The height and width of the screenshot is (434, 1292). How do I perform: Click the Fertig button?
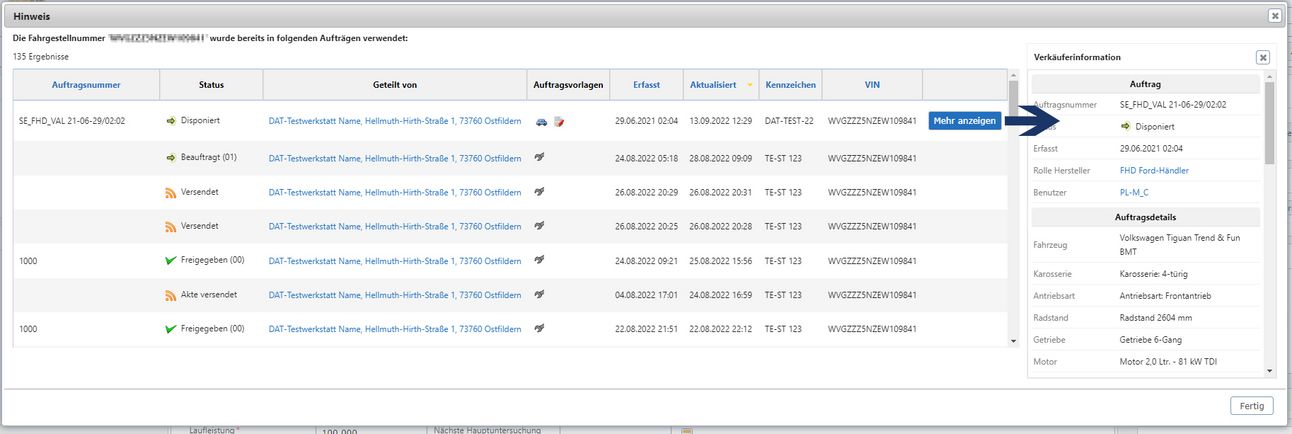(x=1251, y=405)
